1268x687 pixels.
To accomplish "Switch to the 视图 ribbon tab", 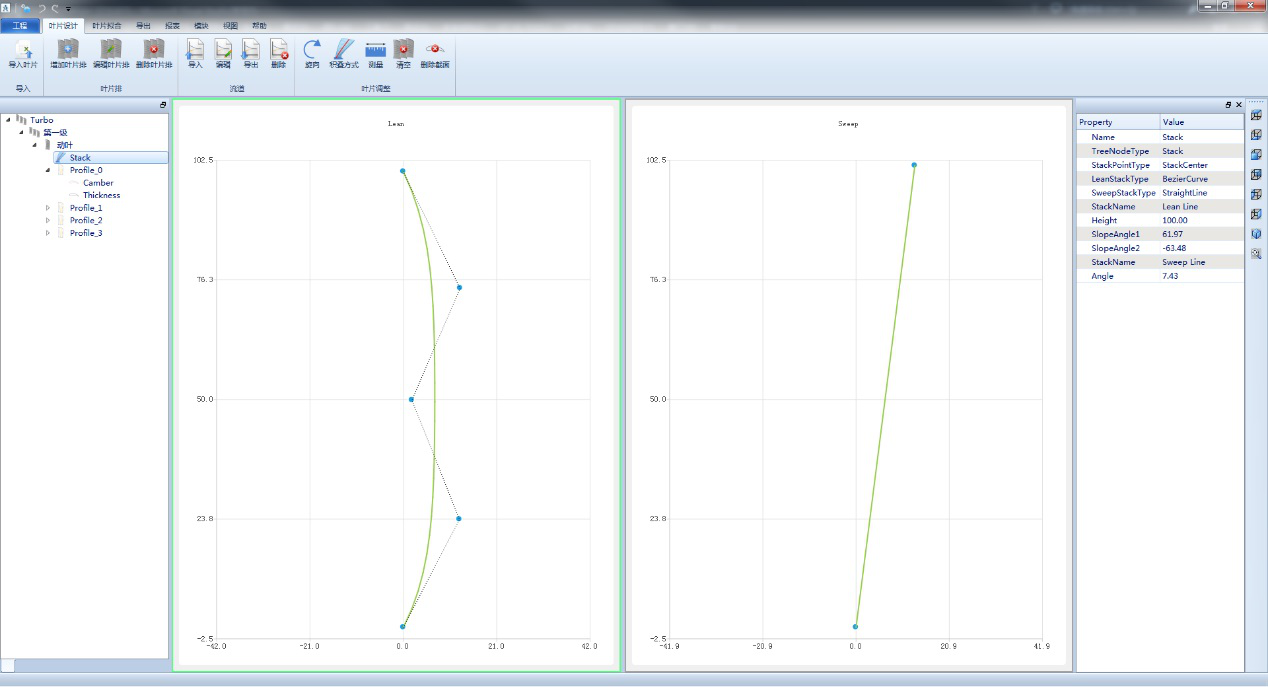I will [x=230, y=25].
